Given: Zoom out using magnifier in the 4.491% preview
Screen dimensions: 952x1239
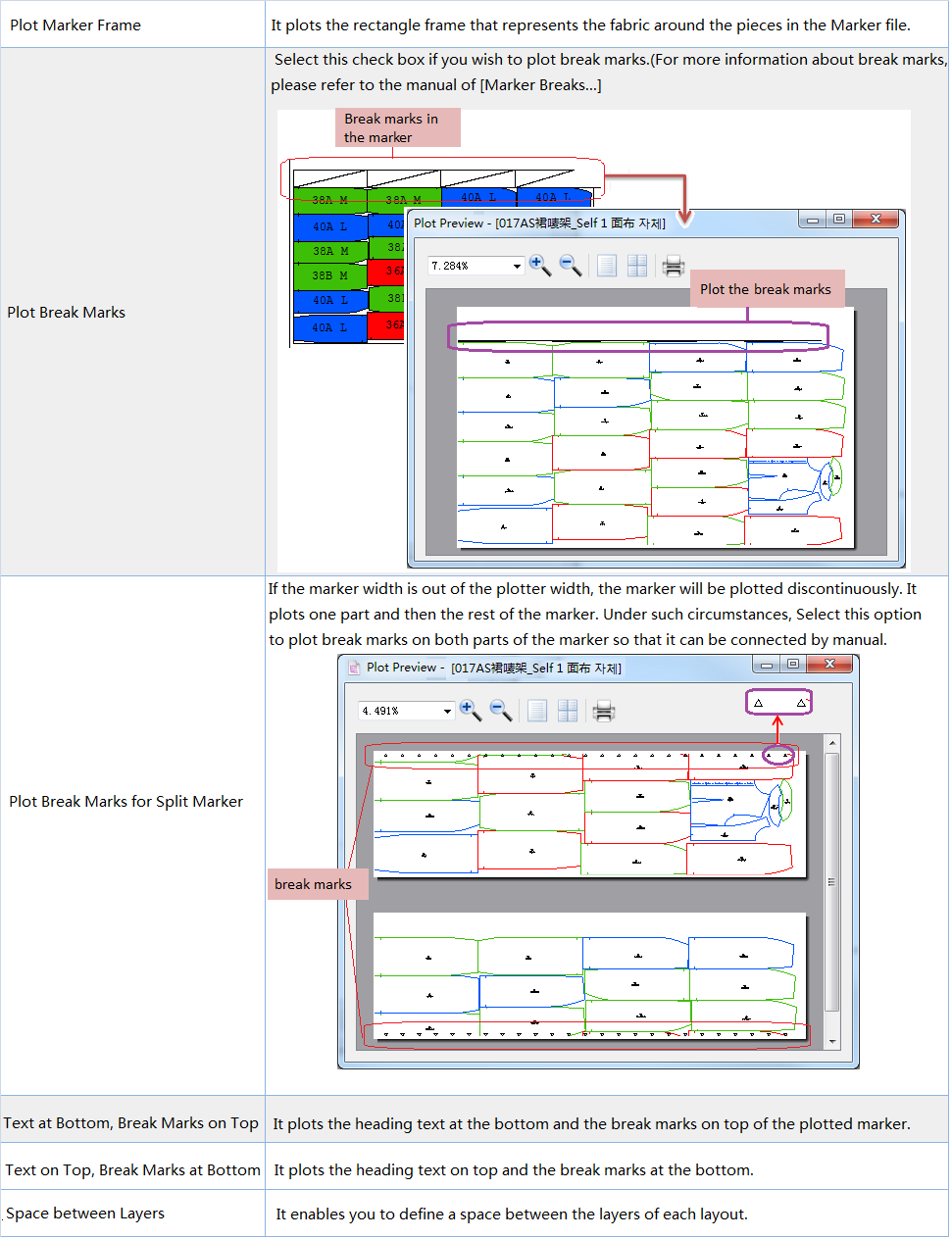Looking at the screenshot, I should (500, 711).
